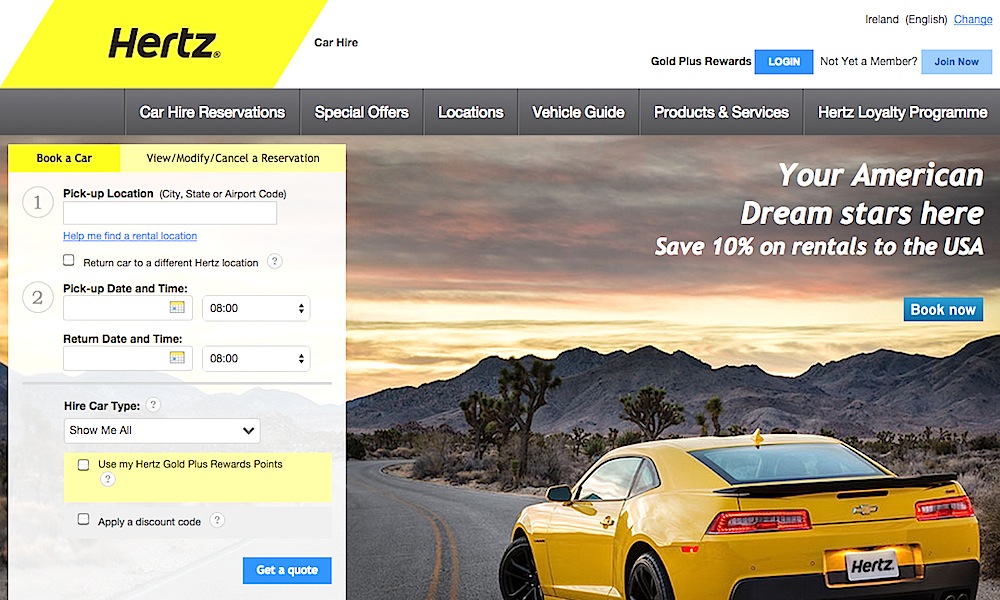Image resolution: width=1000 pixels, height=600 pixels.
Task: Click the Hertz logo
Action: point(164,43)
